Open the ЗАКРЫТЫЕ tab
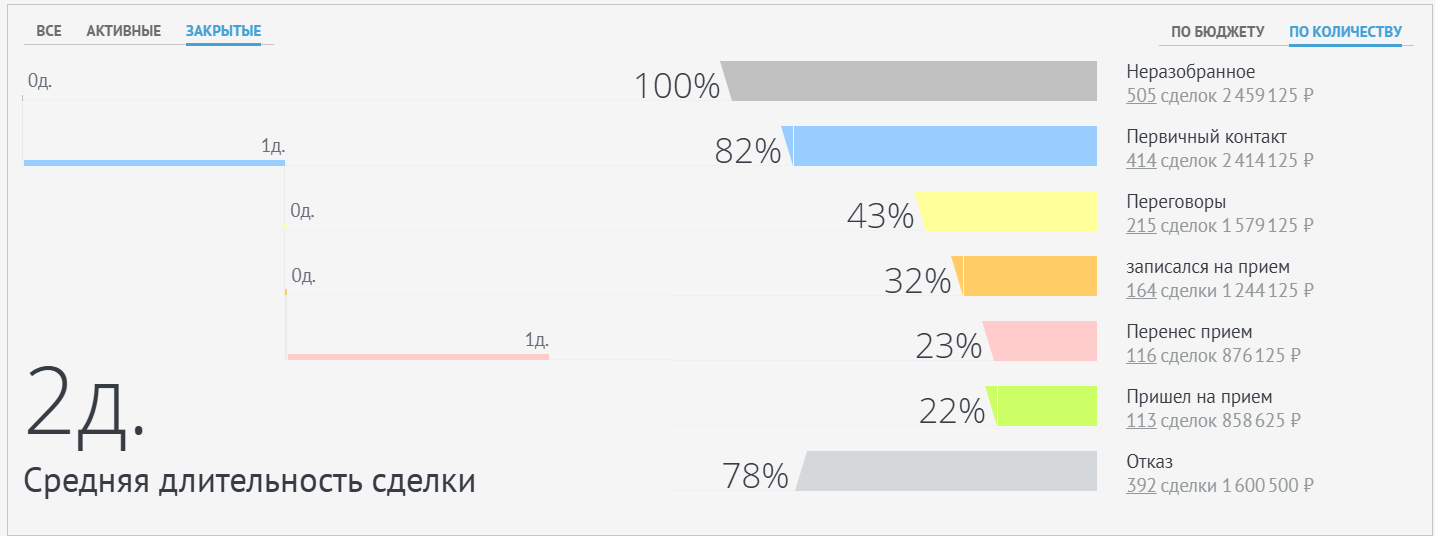The height and width of the screenshot is (536, 1435). (223, 31)
